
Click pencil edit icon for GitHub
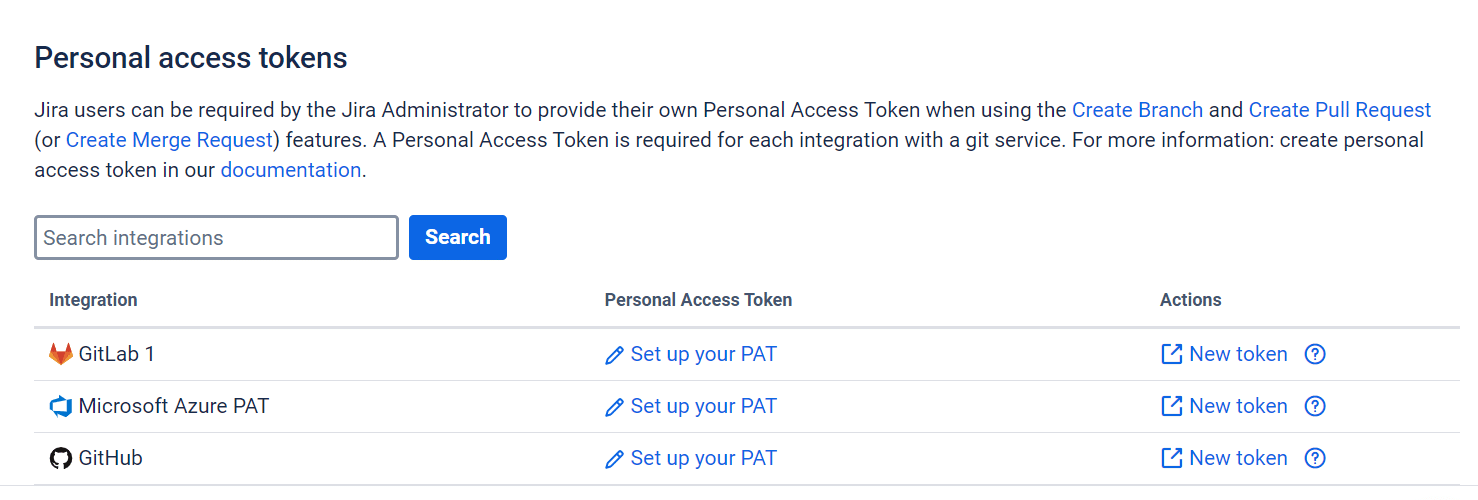[615, 459]
